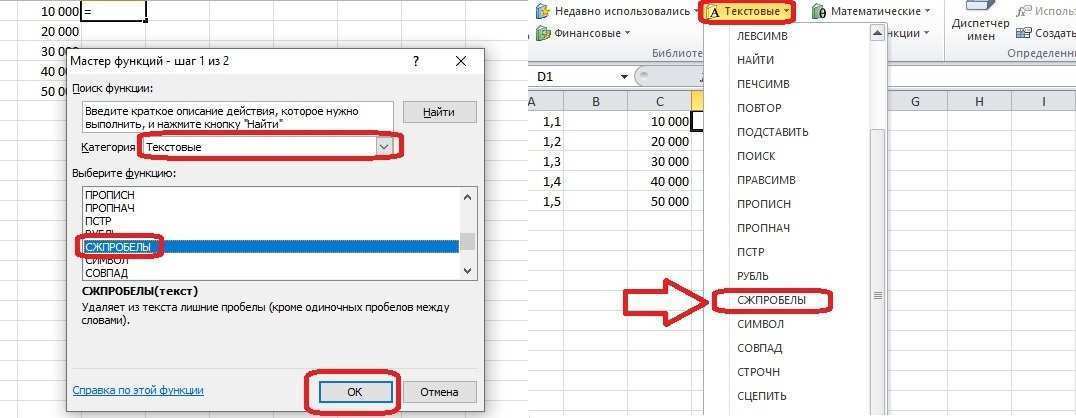Click cell containing 1,3
Viewport: 1076px width, 418px height.
pyautogui.click(x=546, y=161)
